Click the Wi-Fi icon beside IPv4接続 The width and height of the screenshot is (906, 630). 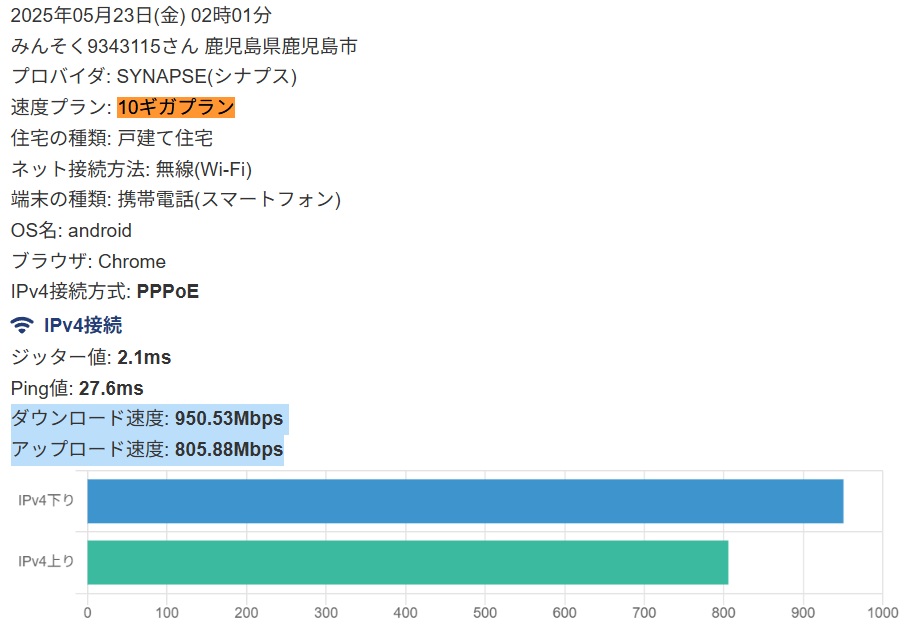click(22, 325)
